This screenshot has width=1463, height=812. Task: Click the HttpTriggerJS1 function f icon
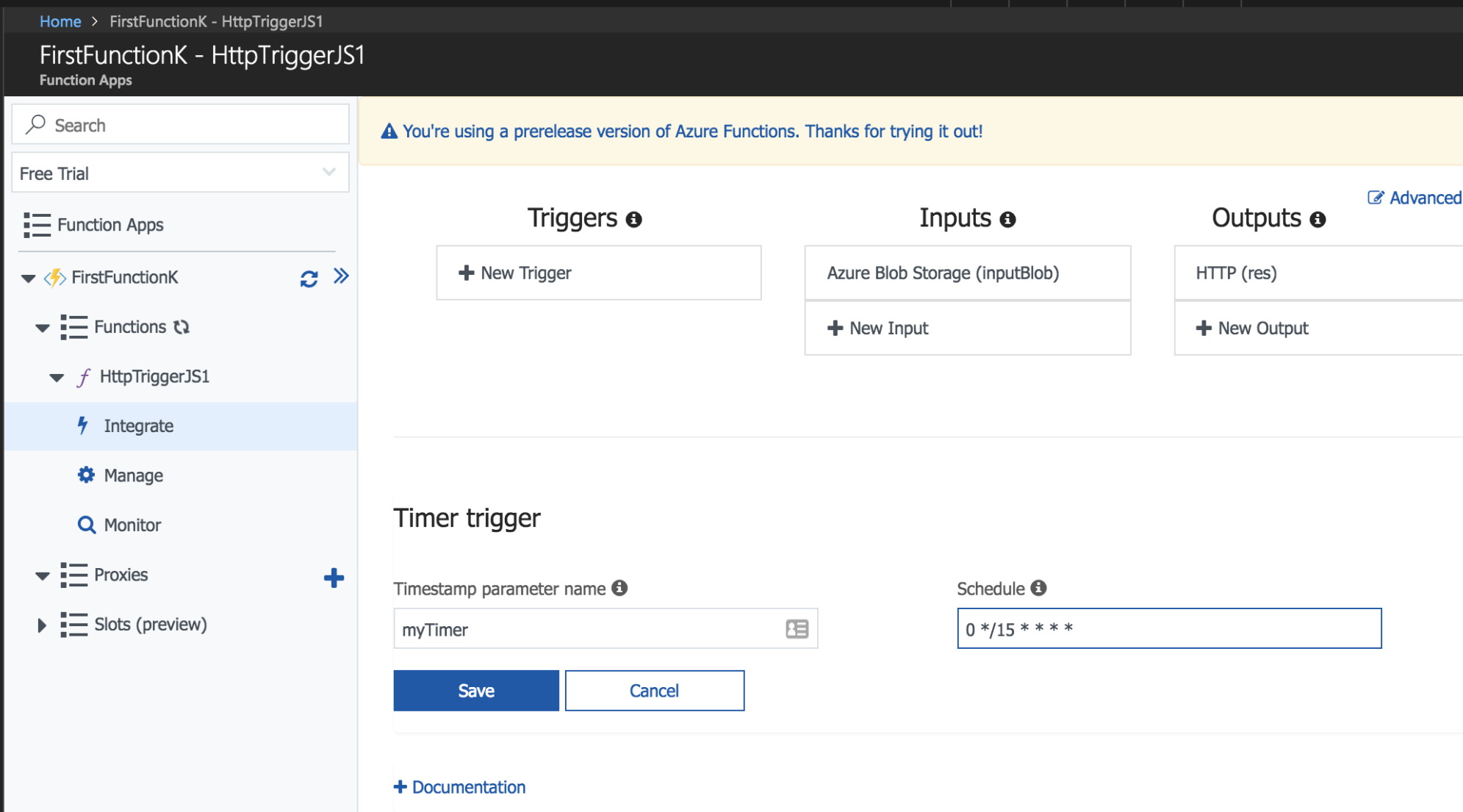[84, 377]
